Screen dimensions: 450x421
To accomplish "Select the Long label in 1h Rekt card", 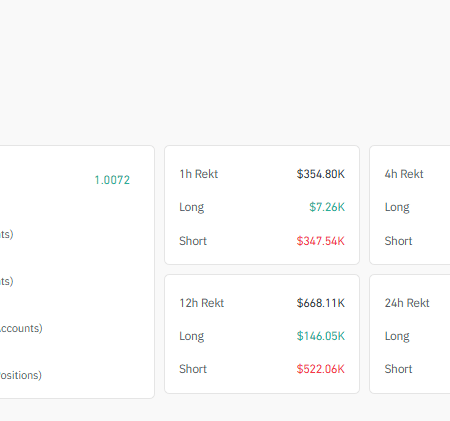I will tap(192, 207).
